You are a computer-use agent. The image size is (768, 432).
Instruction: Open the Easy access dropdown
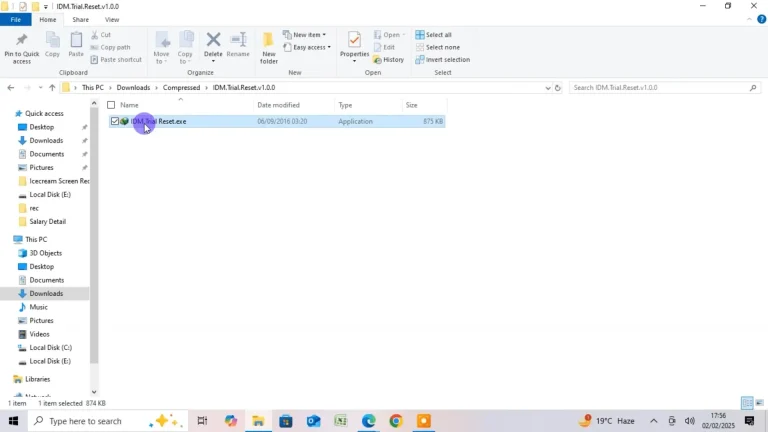point(307,47)
